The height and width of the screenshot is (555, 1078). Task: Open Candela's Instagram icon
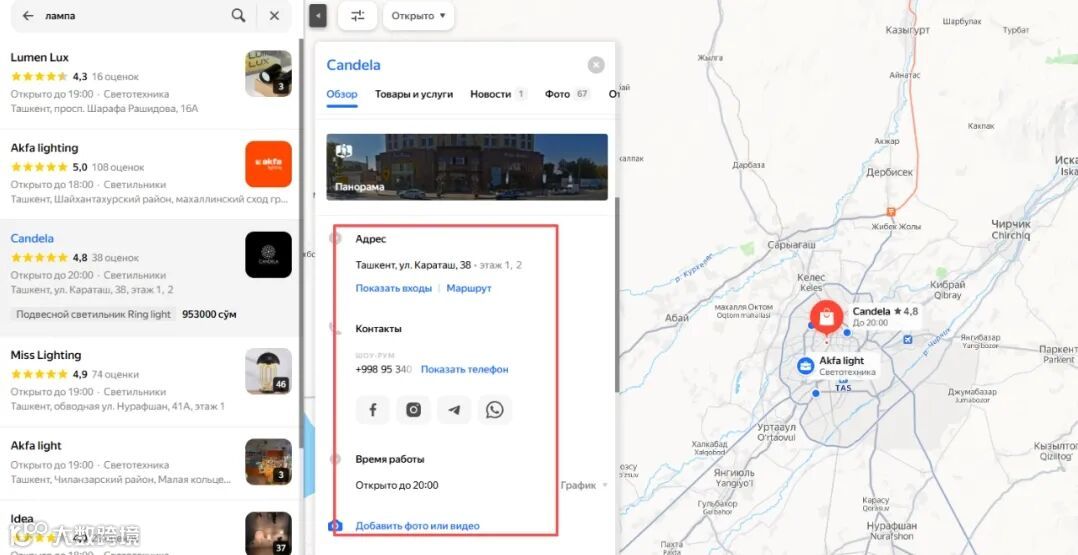tap(413, 410)
